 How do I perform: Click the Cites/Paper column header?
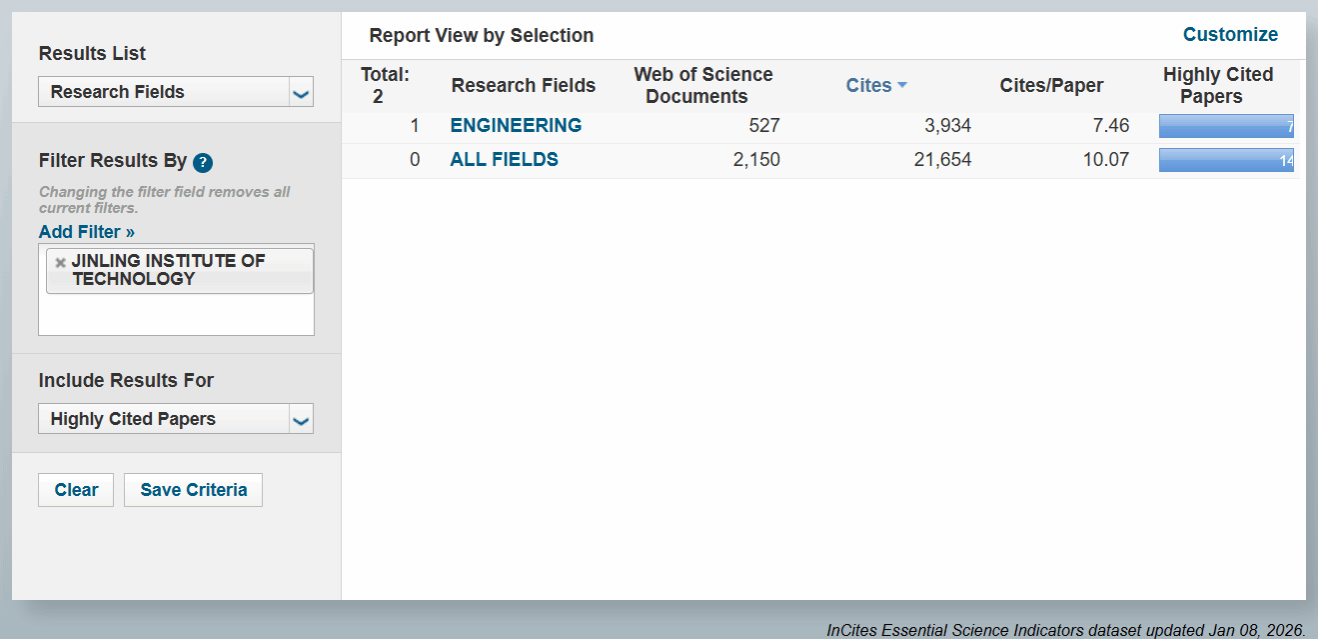pos(1051,86)
